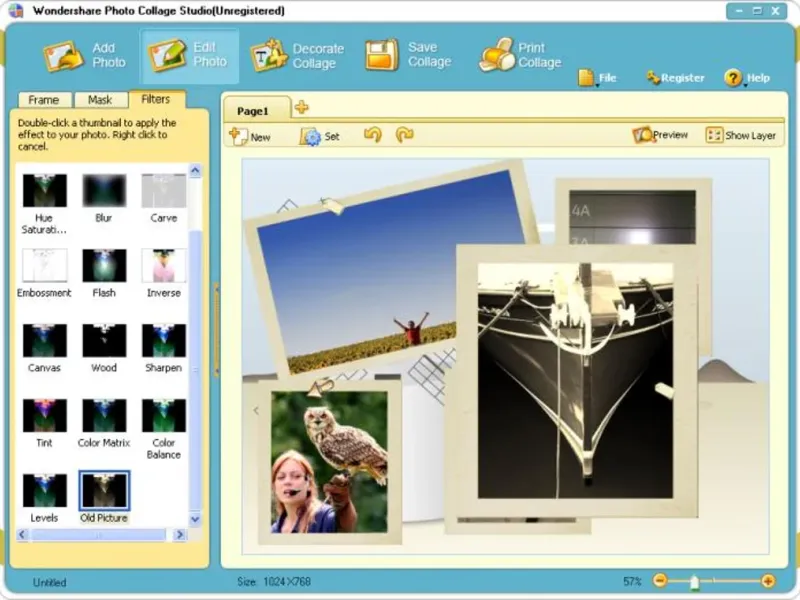Switch to the Frame tab
Image resolution: width=800 pixels, height=600 pixels.
click(43, 99)
